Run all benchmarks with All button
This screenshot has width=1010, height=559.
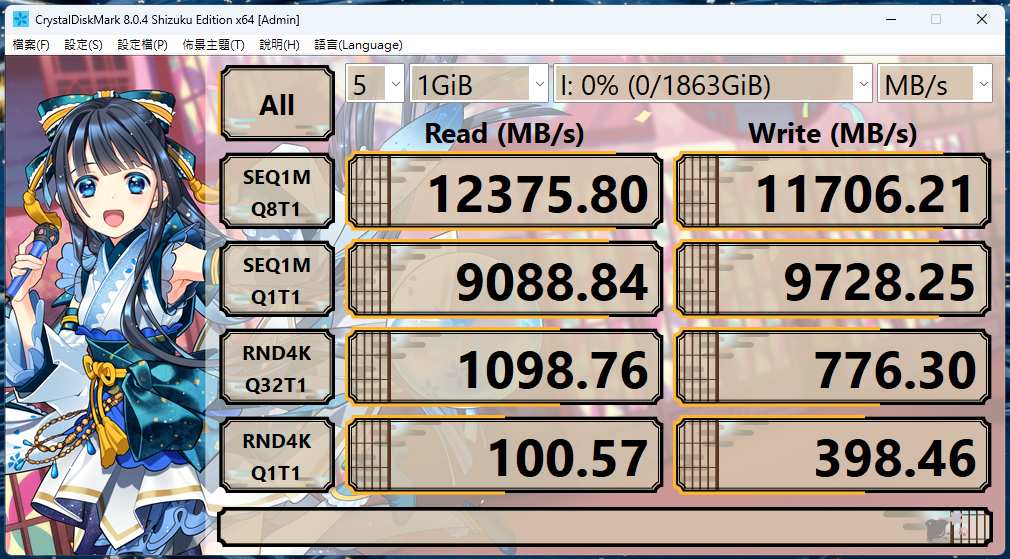pyautogui.click(x=277, y=104)
